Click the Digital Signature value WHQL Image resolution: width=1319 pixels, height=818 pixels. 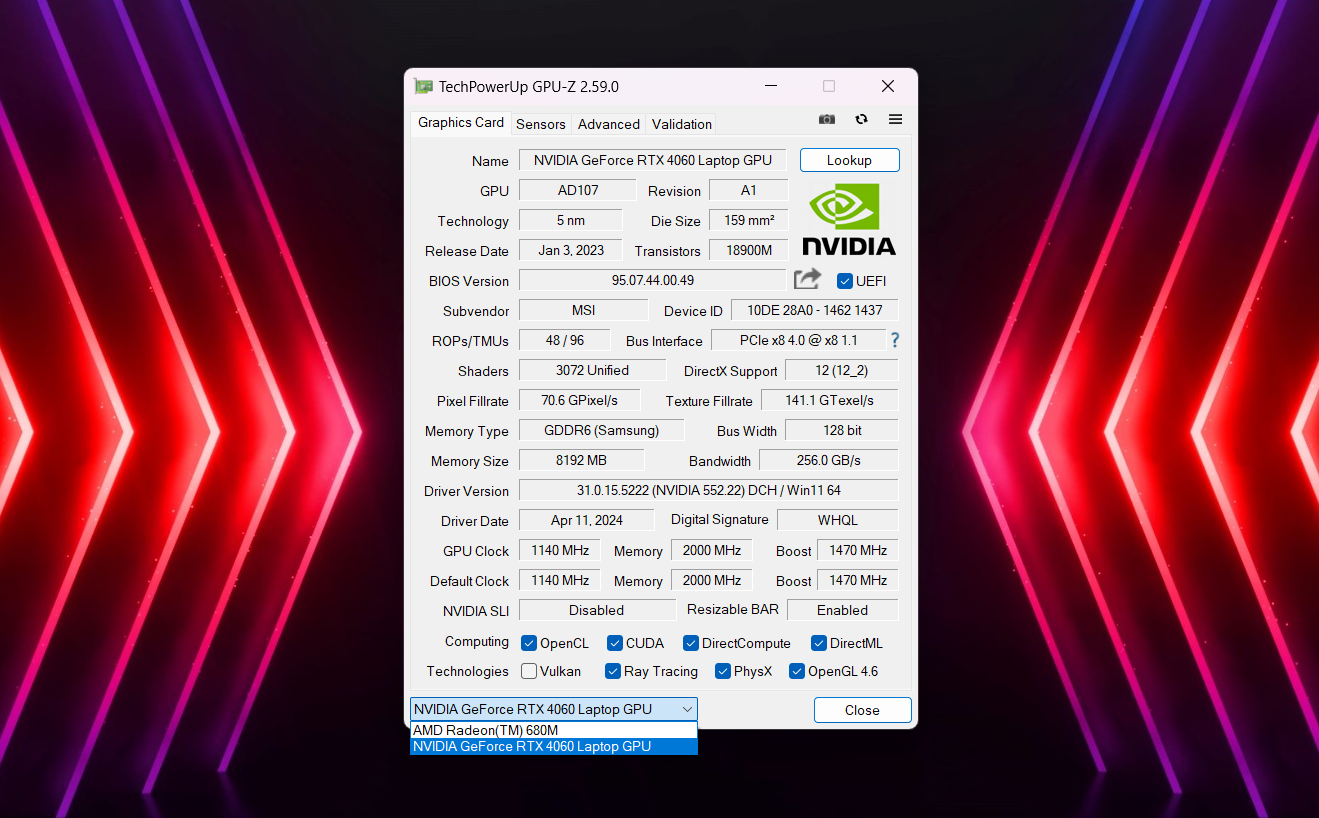(x=838, y=520)
